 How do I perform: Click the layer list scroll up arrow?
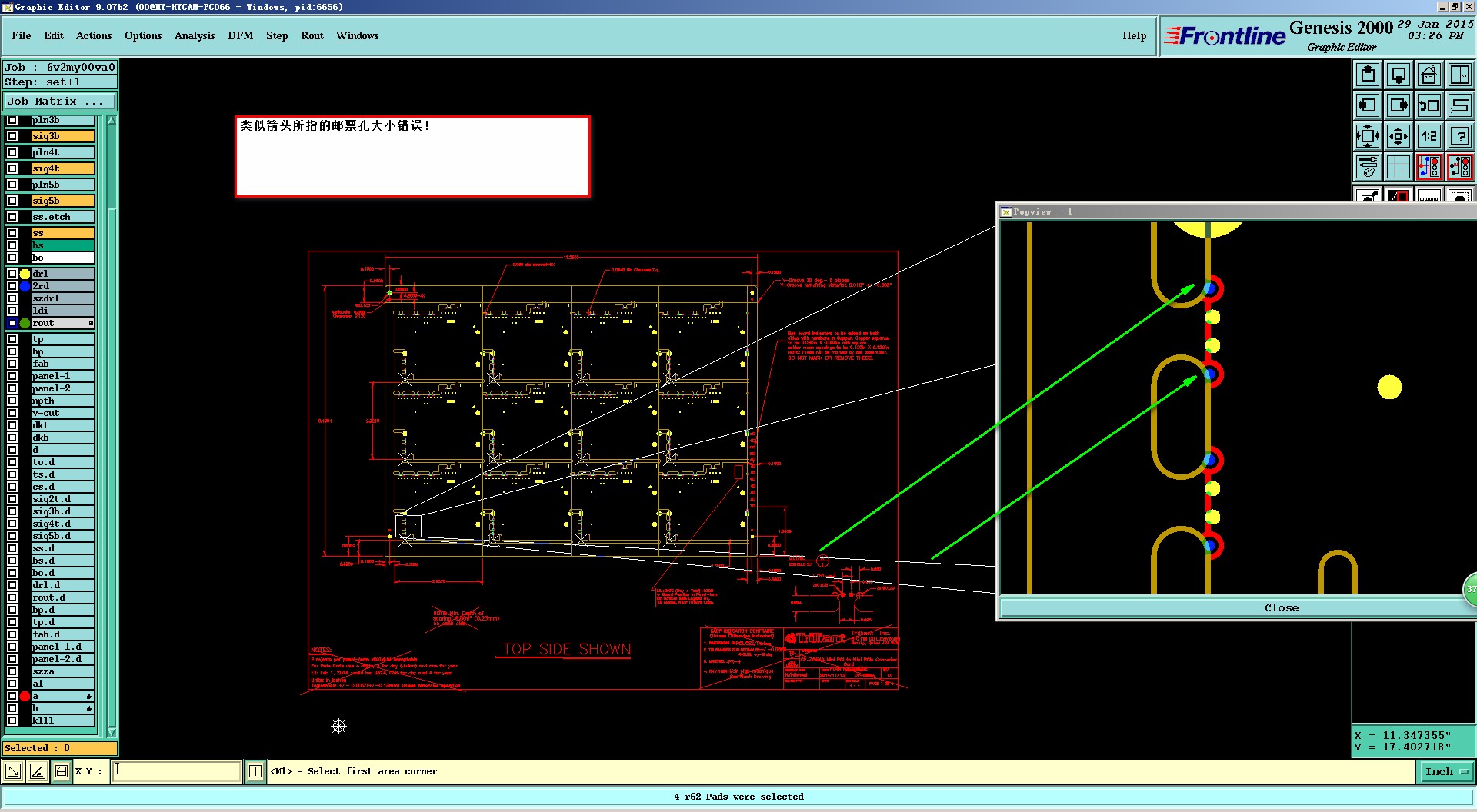(112, 121)
